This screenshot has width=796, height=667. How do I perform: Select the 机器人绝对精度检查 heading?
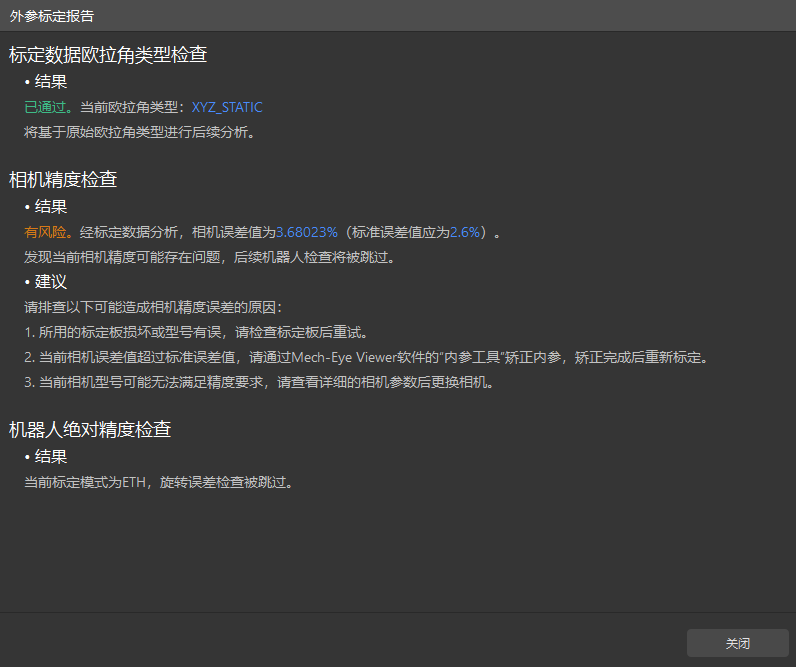[x=90, y=430]
